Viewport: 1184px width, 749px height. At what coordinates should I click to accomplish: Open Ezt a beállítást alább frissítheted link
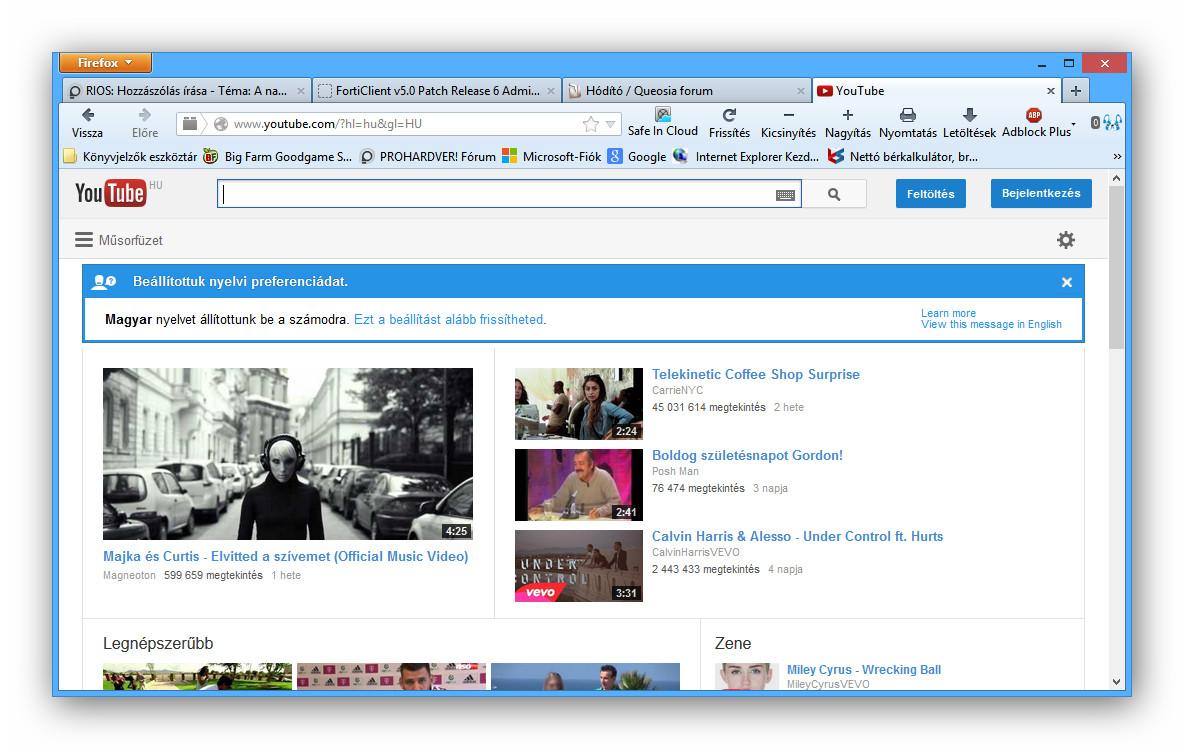click(x=450, y=319)
